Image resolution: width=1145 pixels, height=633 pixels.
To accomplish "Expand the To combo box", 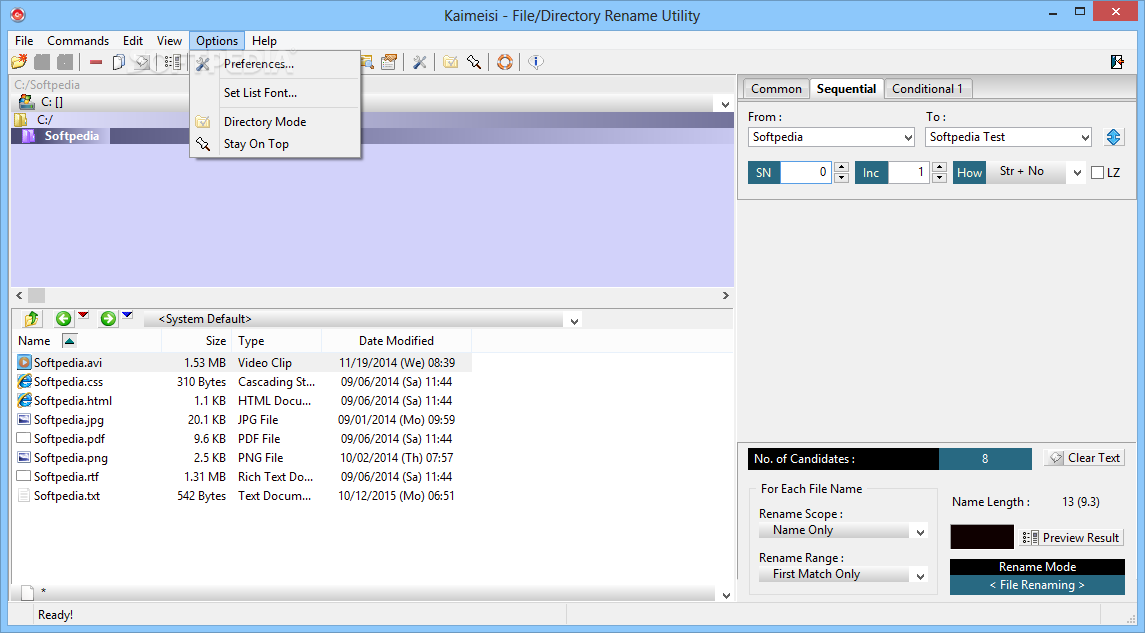I will [x=1085, y=137].
